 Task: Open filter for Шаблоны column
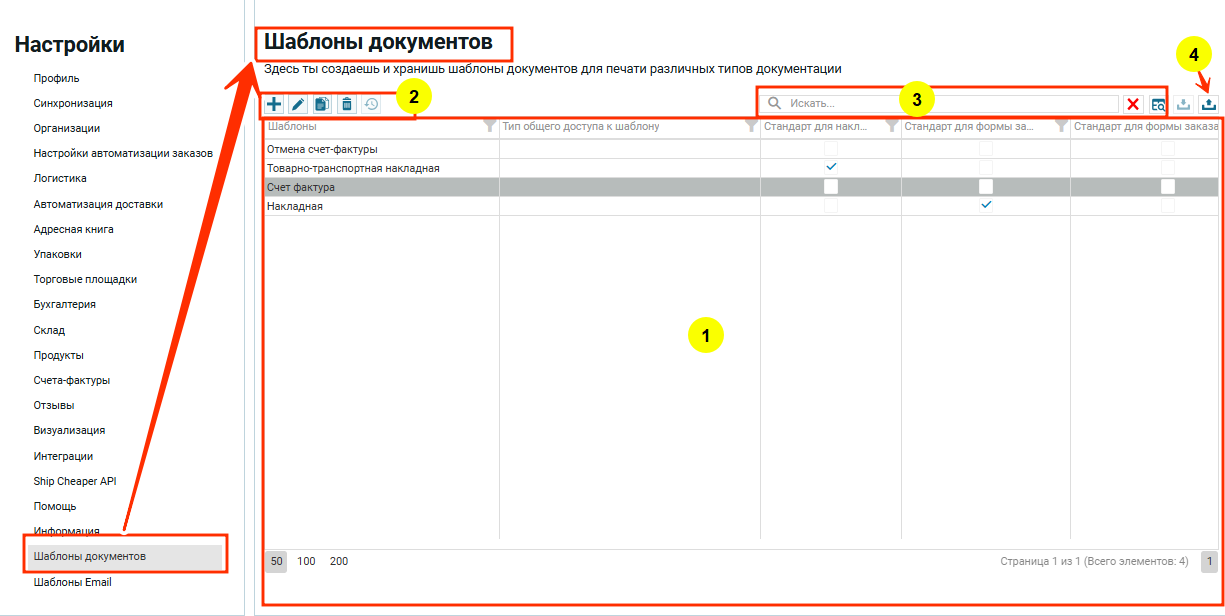pyautogui.click(x=489, y=127)
